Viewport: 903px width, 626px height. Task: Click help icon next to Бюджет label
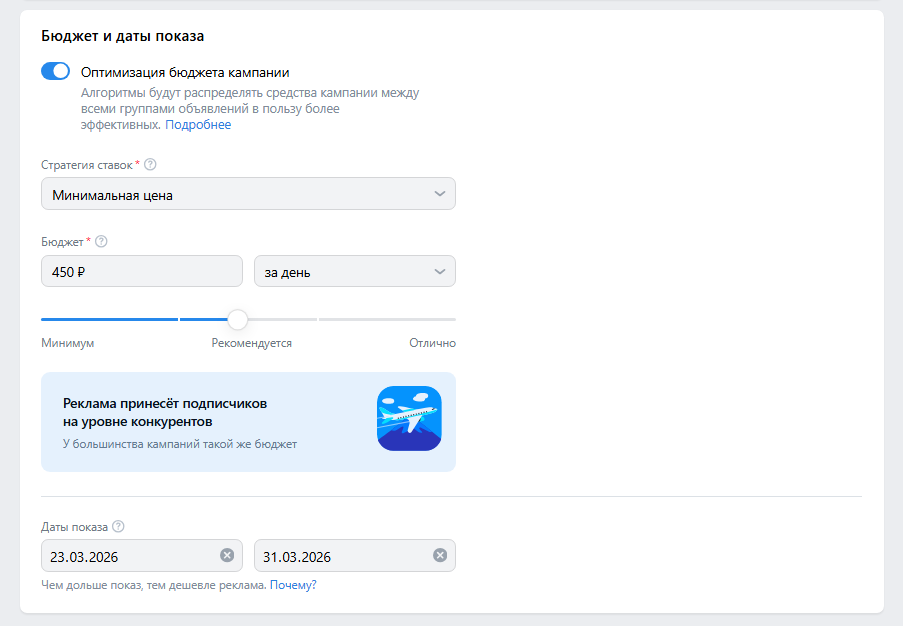click(101, 242)
